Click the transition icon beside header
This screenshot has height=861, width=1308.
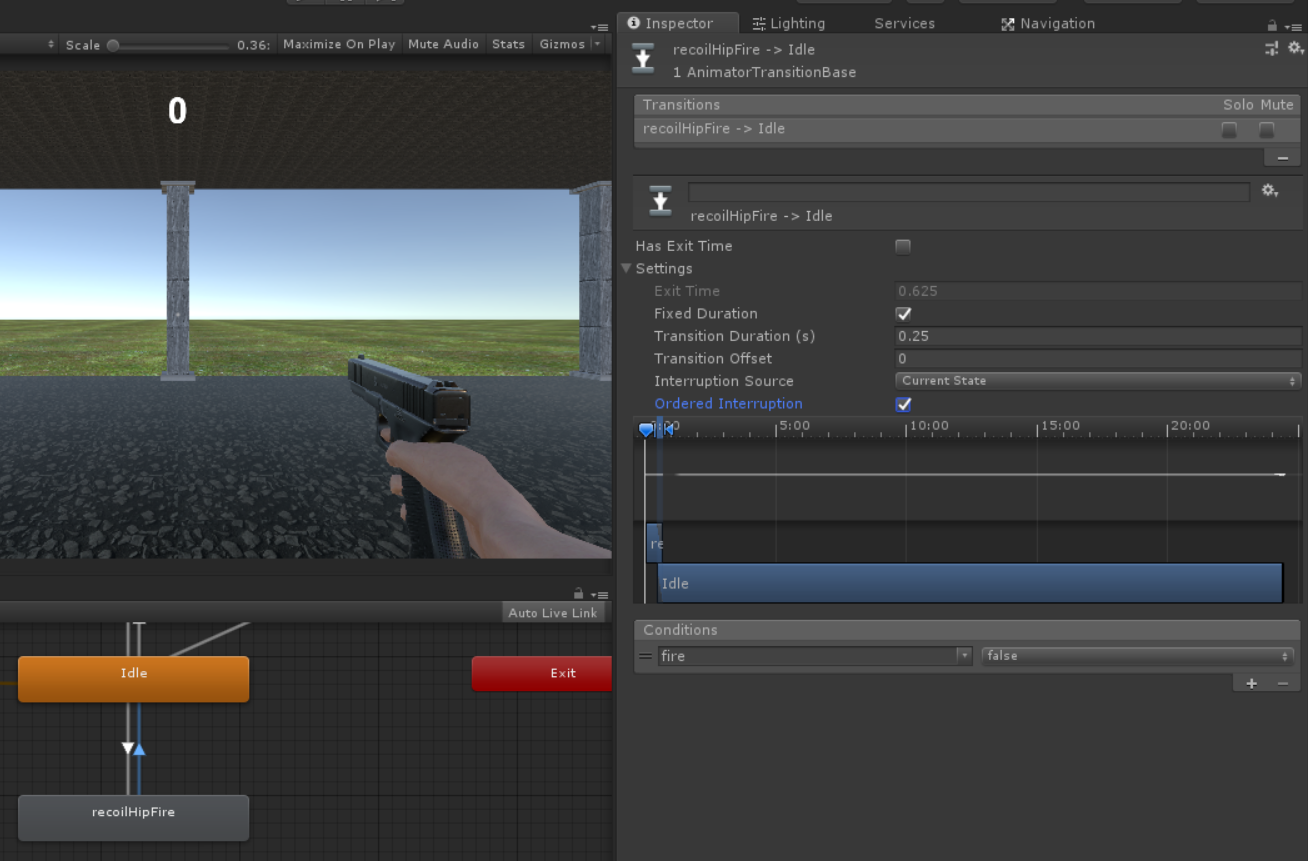click(x=643, y=58)
